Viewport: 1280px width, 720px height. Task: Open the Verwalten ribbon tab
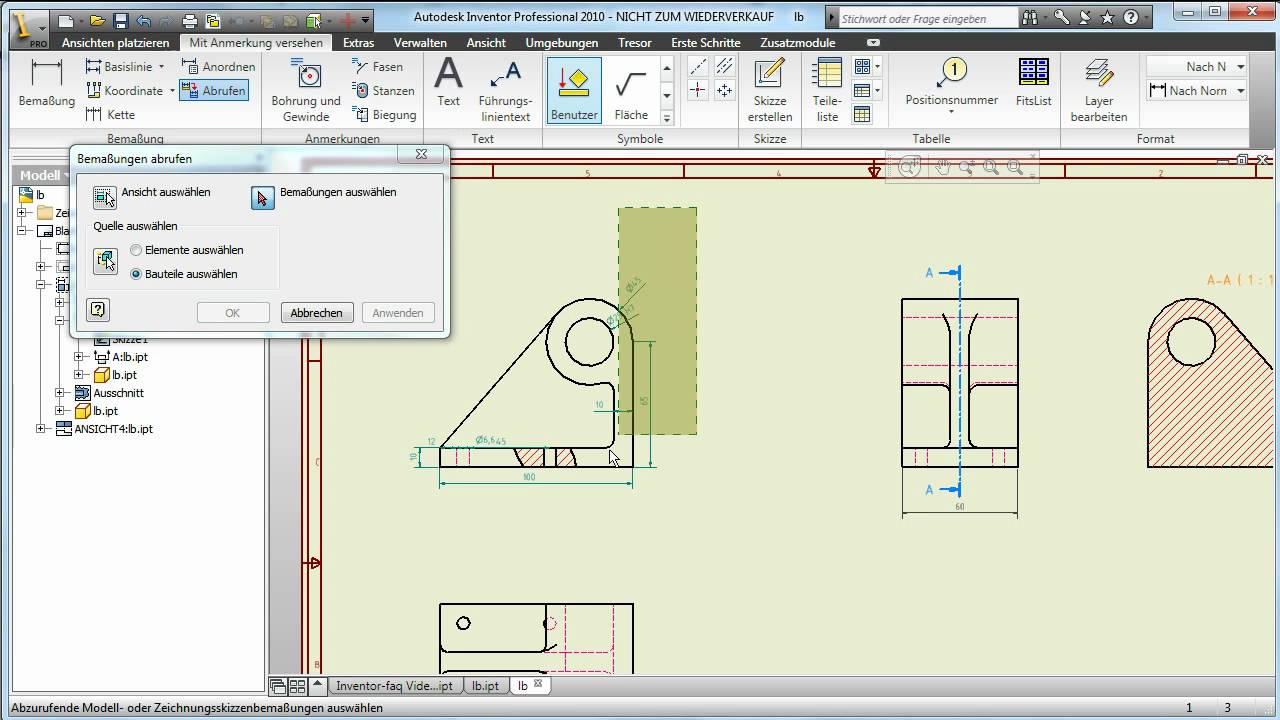tap(420, 43)
